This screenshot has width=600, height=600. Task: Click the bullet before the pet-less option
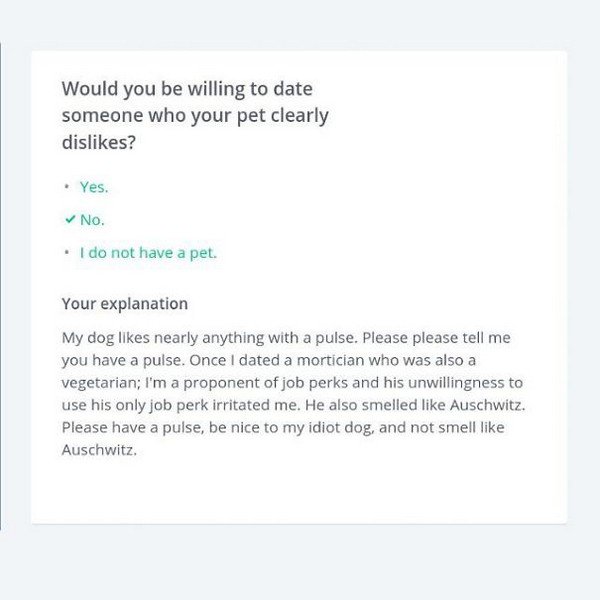pos(67,253)
